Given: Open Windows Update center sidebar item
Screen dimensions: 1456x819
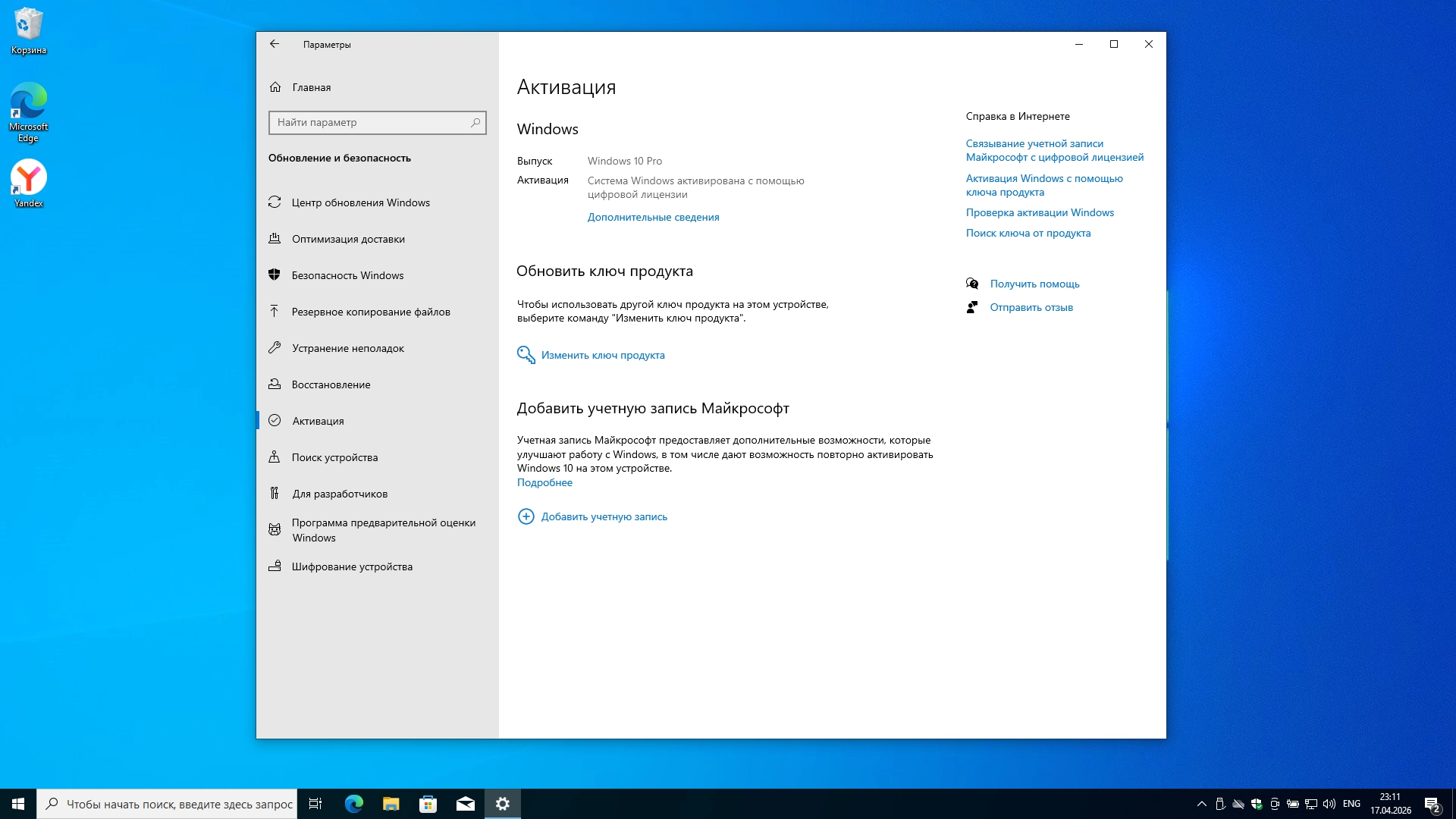Looking at the screenshot, I should coord(360,202).
